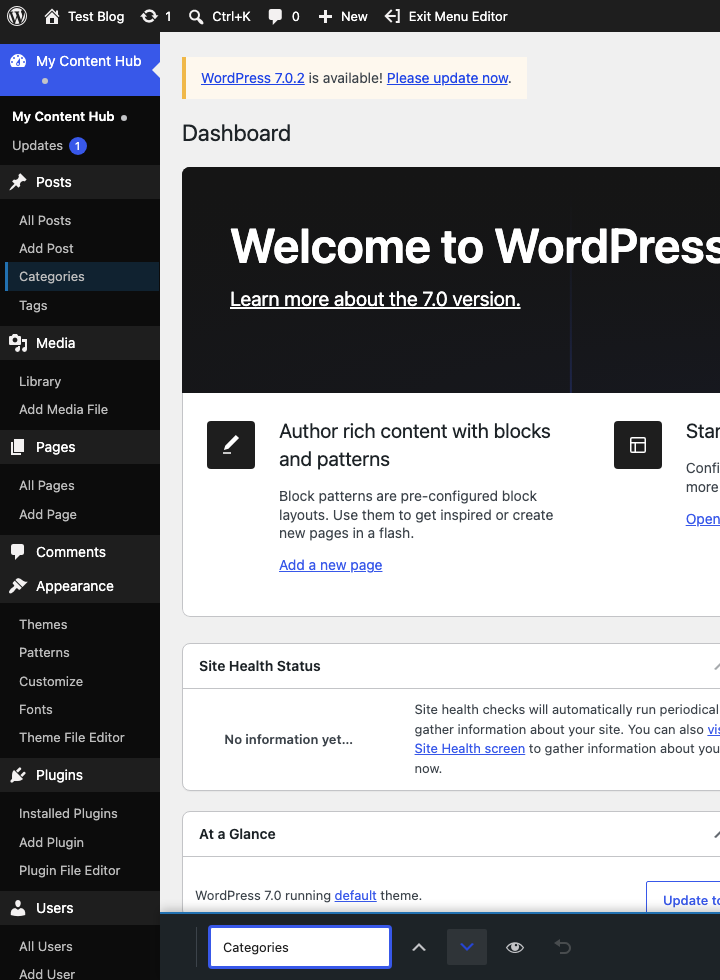Open search with Ctrl+K magnifier icon
The height and width of the screenshot is (980, 720).
point(196,16)
